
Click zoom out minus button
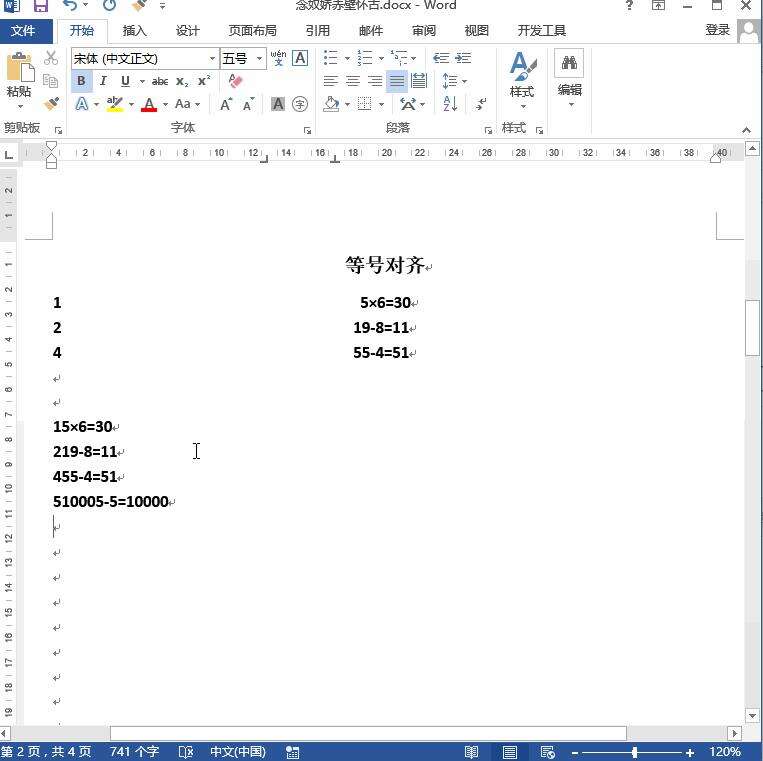pyautogui.click(x=575, y=752)
